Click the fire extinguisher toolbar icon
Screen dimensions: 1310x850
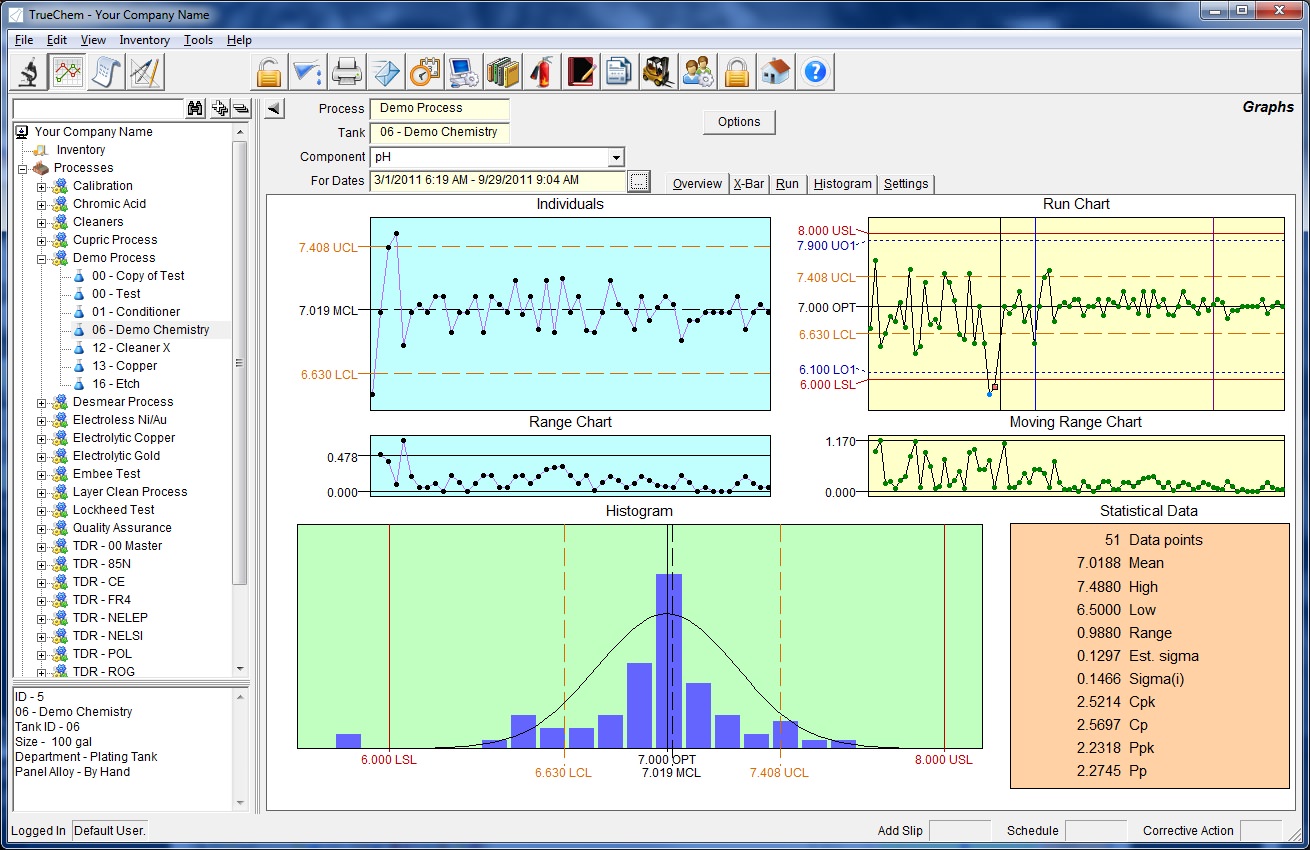point(541,72)
